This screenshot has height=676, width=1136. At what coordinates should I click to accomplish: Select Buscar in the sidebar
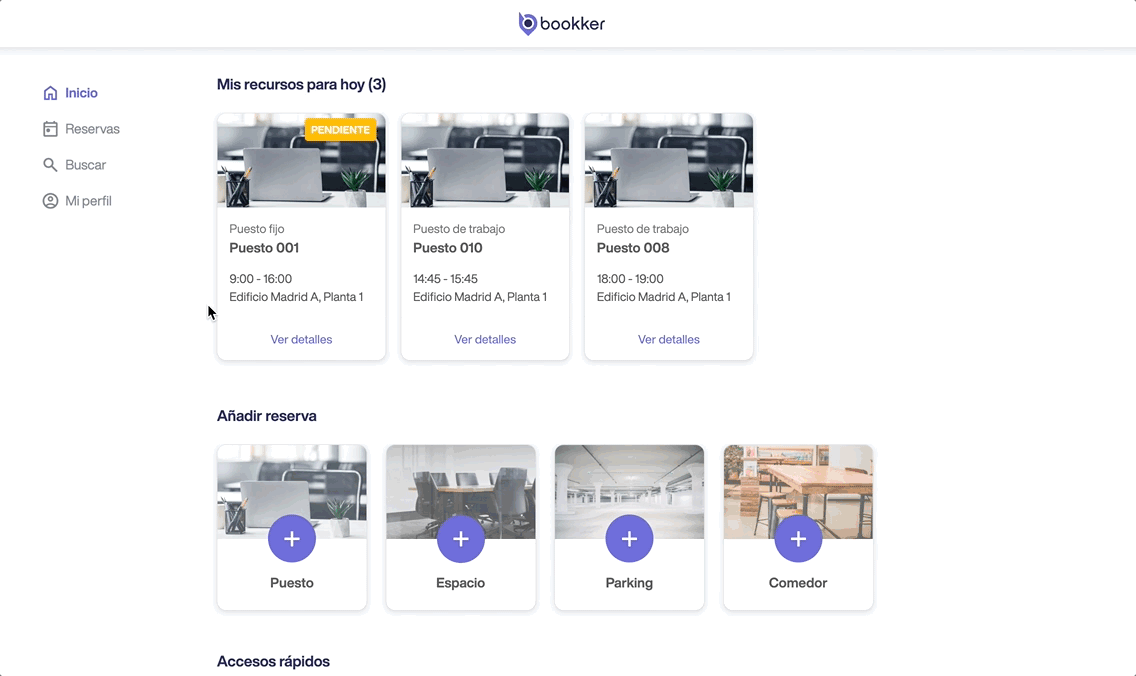click(85, 165)
